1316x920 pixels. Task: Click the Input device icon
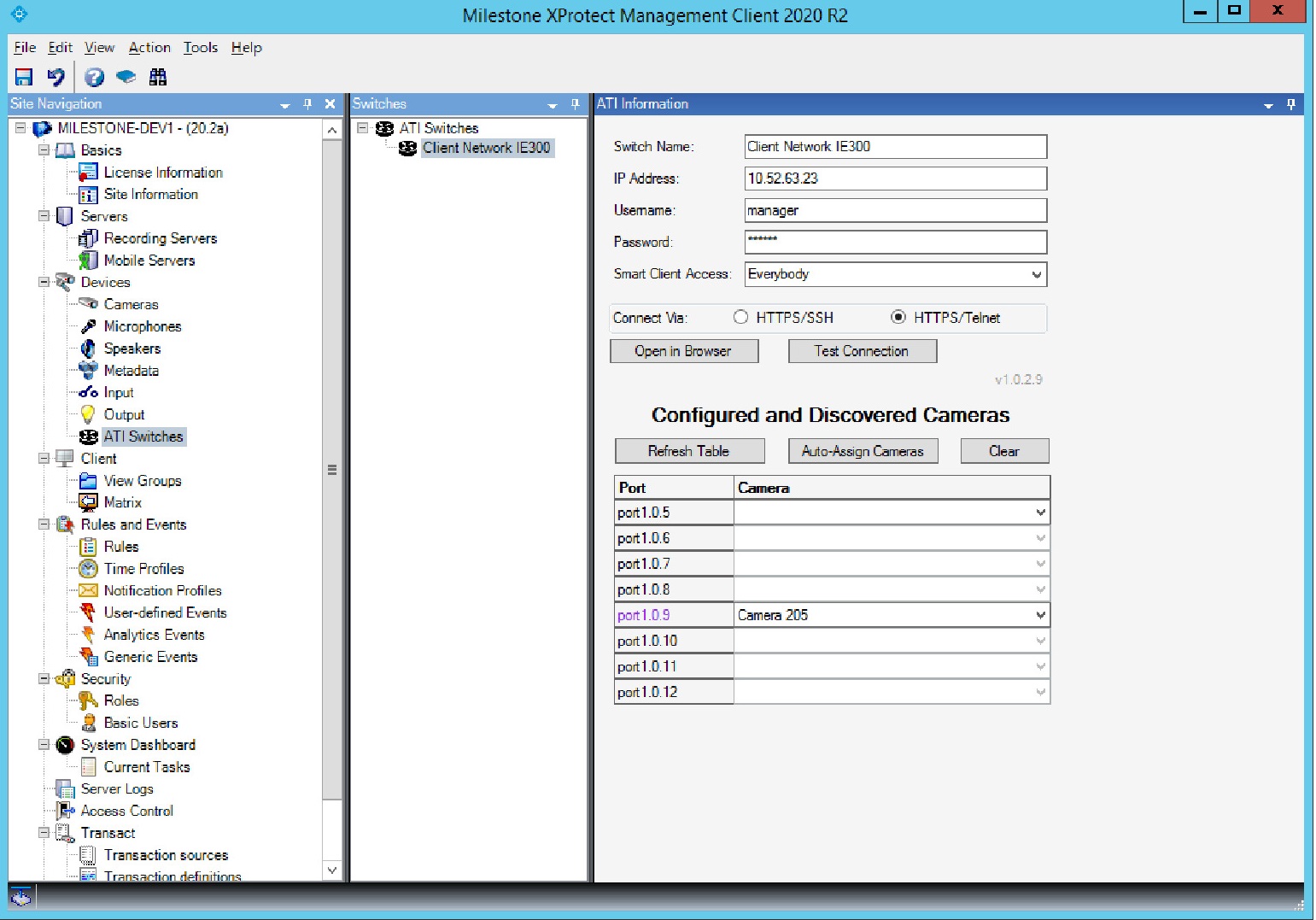coord(88,393)
